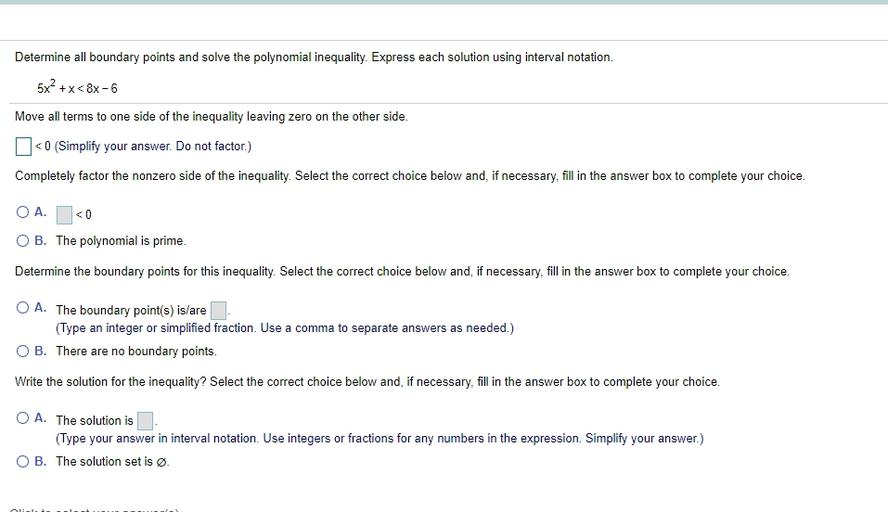Click the answer box before '< 0 (Simplify your answer)'
This screenshot has height=512, width=888.
(x=24, y=147)
